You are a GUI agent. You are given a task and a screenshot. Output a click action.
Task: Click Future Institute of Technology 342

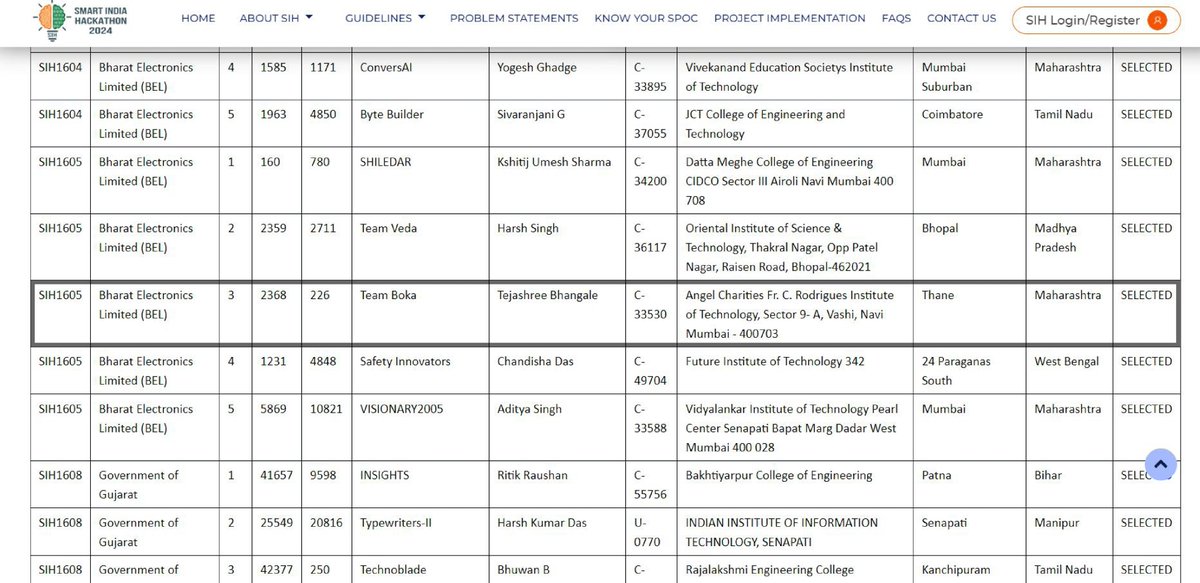tap(775, 361)
